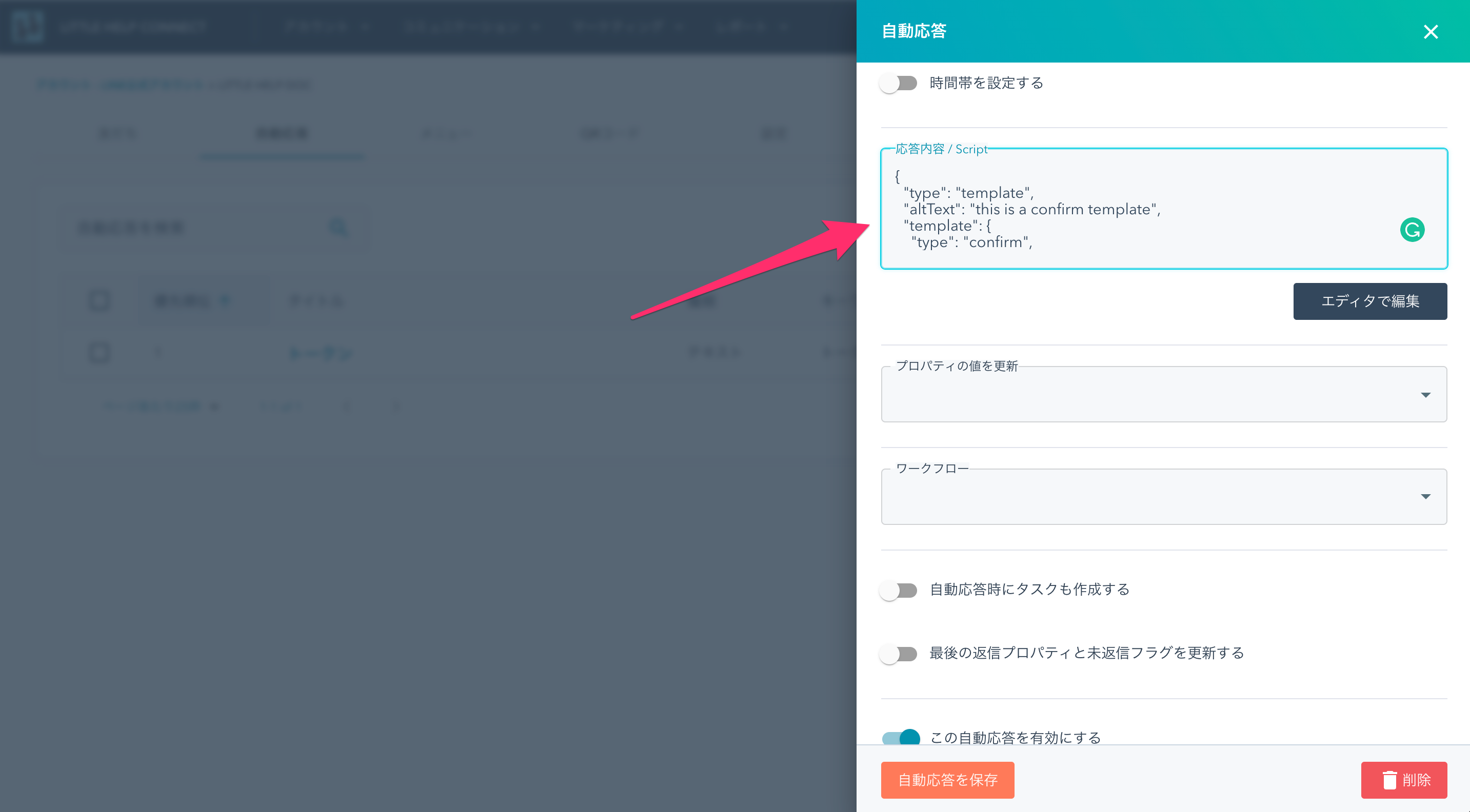1470x812 pixels.
Task: Click the Little Help Connect logo icon
Action: click(27, 26)
